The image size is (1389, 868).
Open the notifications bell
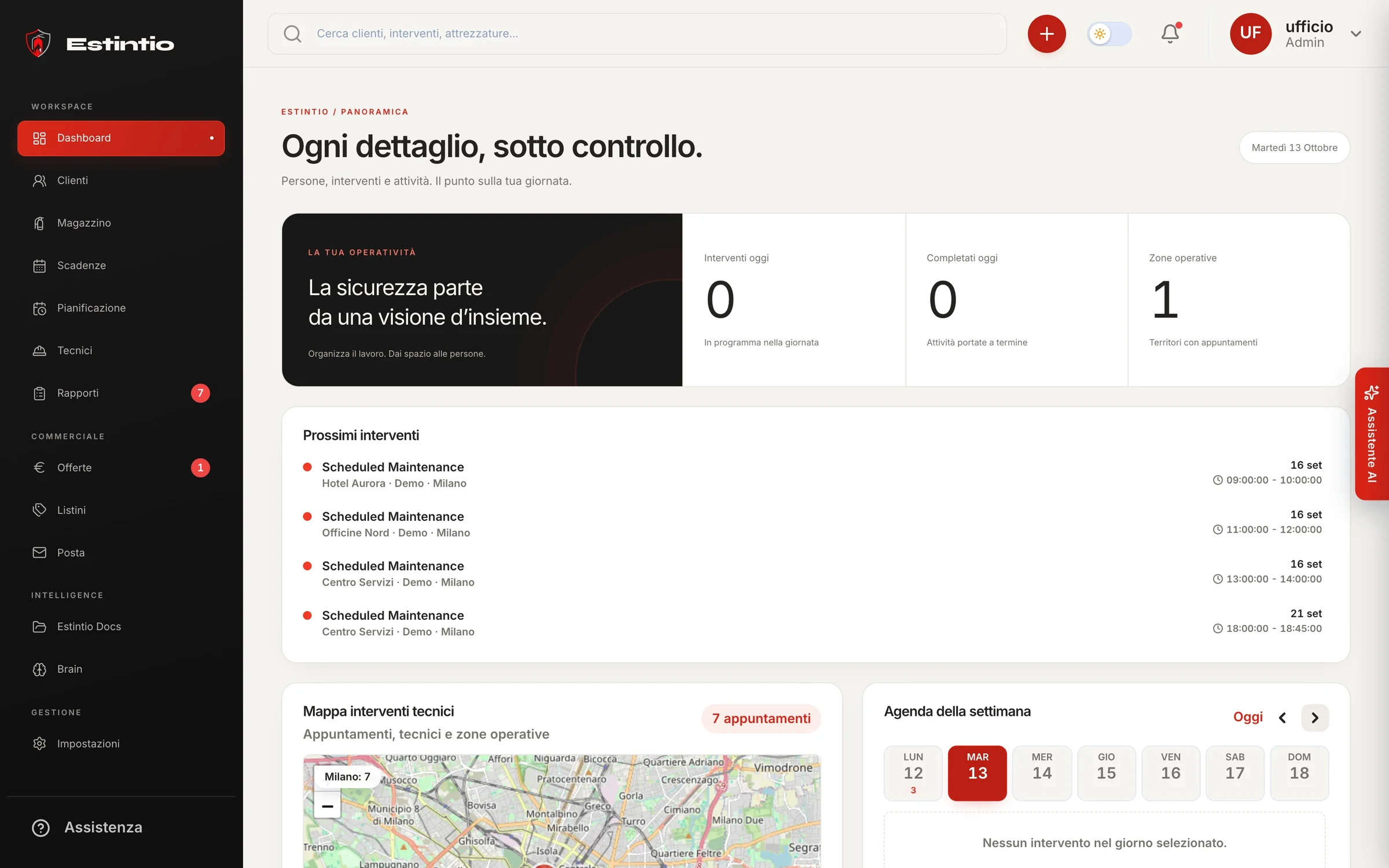(x=1170, y=34)
